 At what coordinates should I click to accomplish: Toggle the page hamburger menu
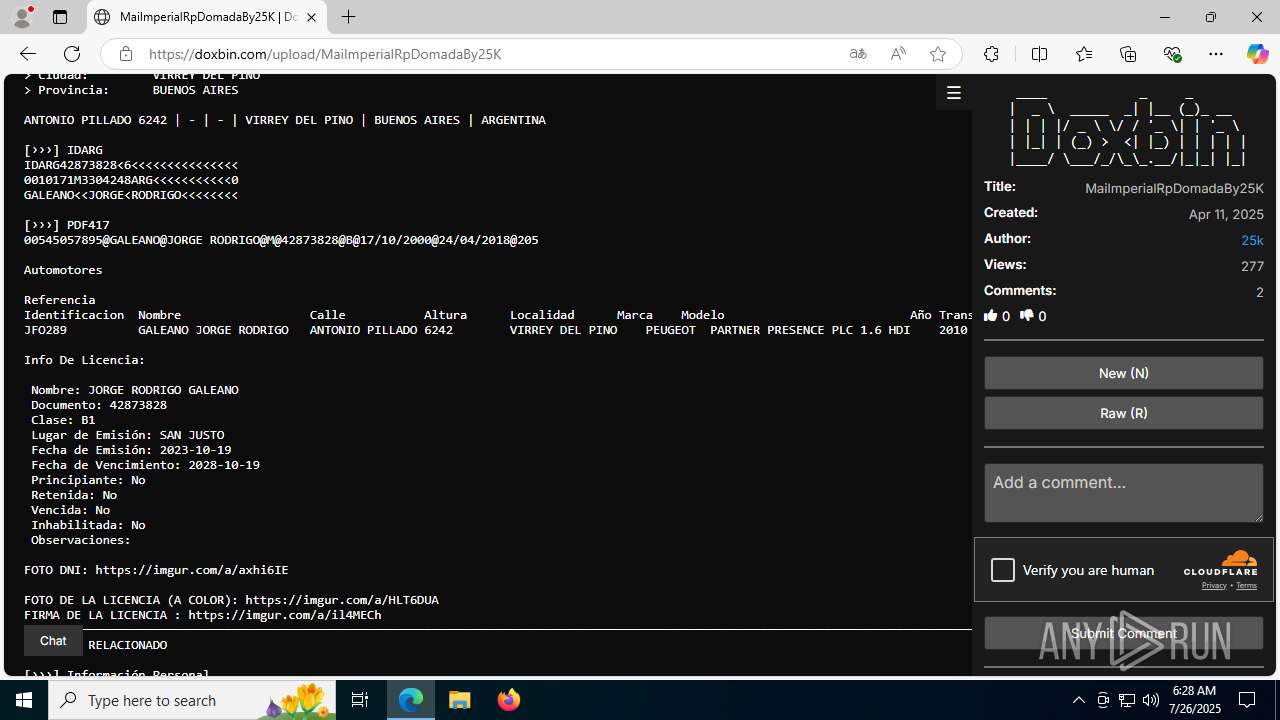point(954,93)
